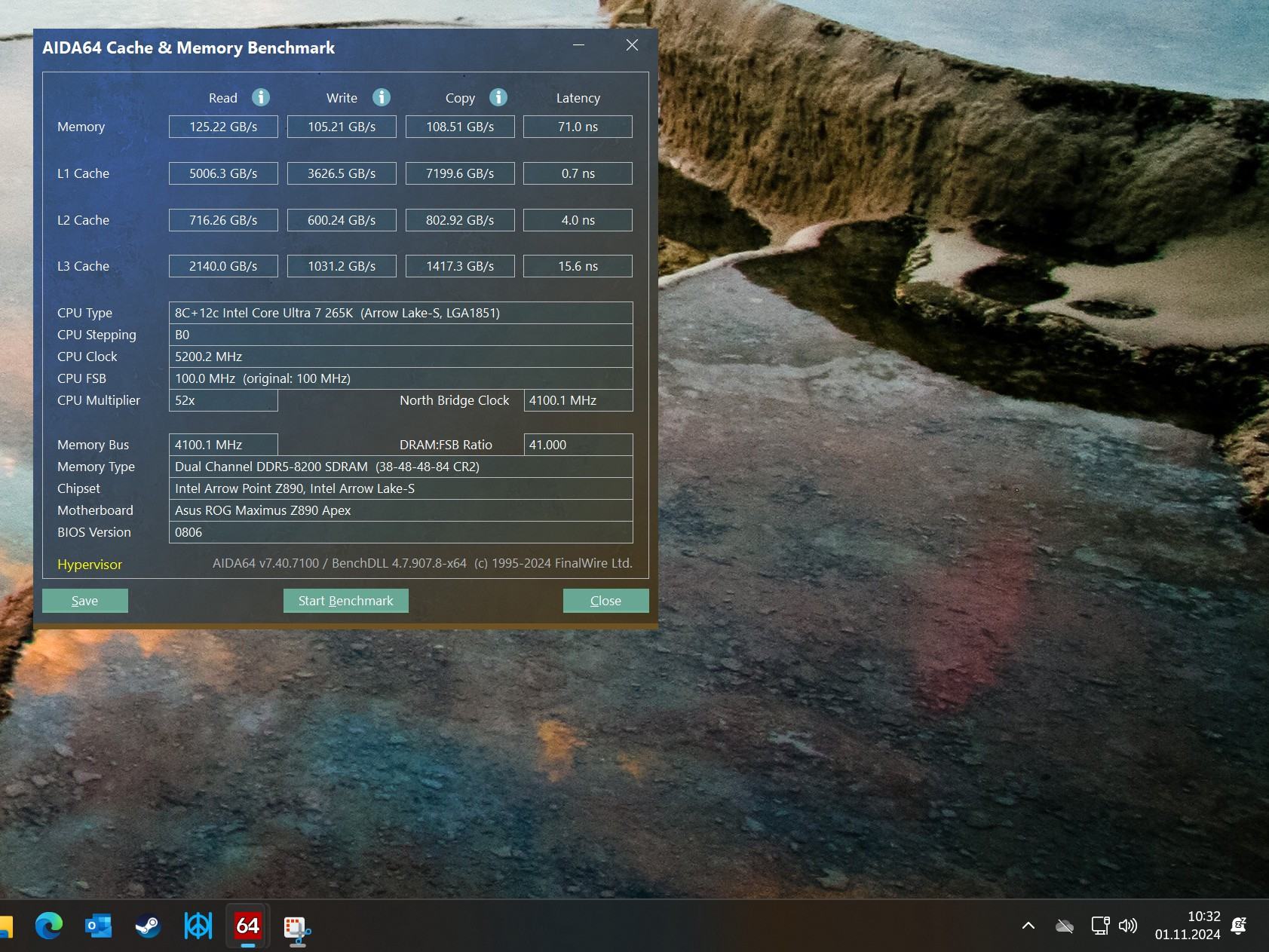The width and height of the screenshot is (1269, 952).
Task: Click the North Bridge Clock value 4100.1 MHz
Action: (x=578, y=400)
